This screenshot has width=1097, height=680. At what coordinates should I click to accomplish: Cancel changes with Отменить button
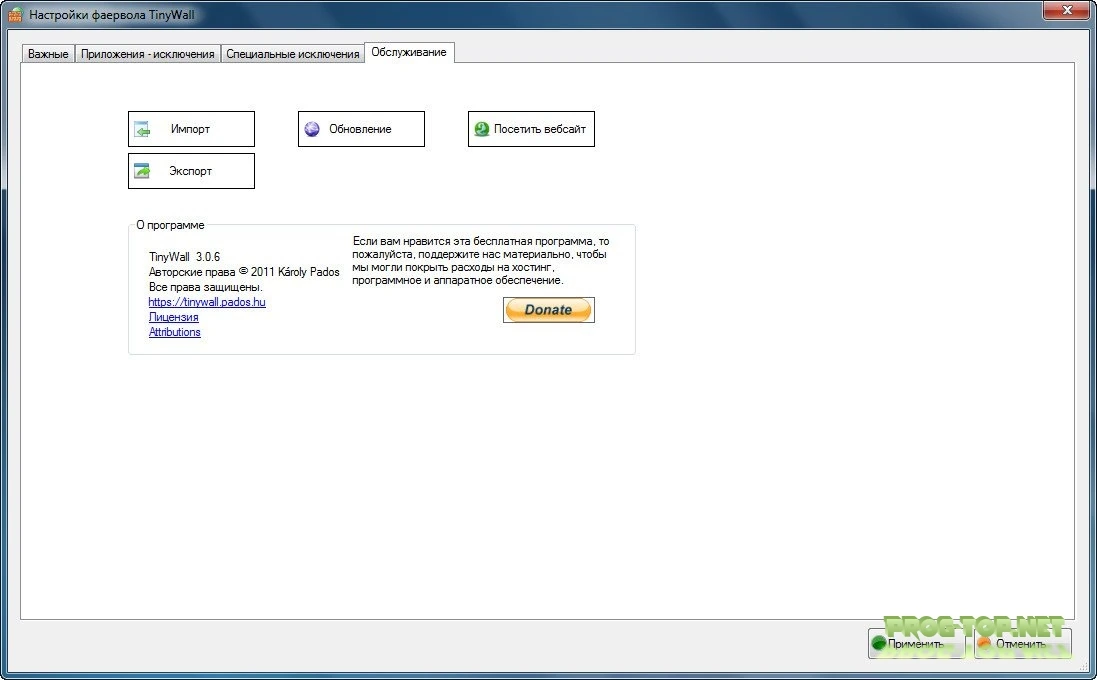click(1022, 643)
